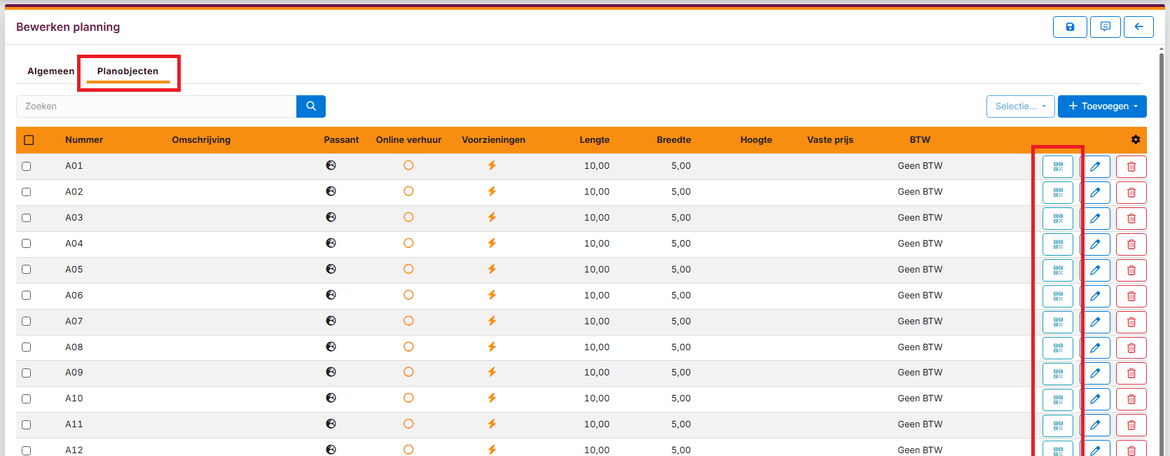Edit row A07 with pencil icon
This screenshot has height=456, width=1170.
point(1095,322)
